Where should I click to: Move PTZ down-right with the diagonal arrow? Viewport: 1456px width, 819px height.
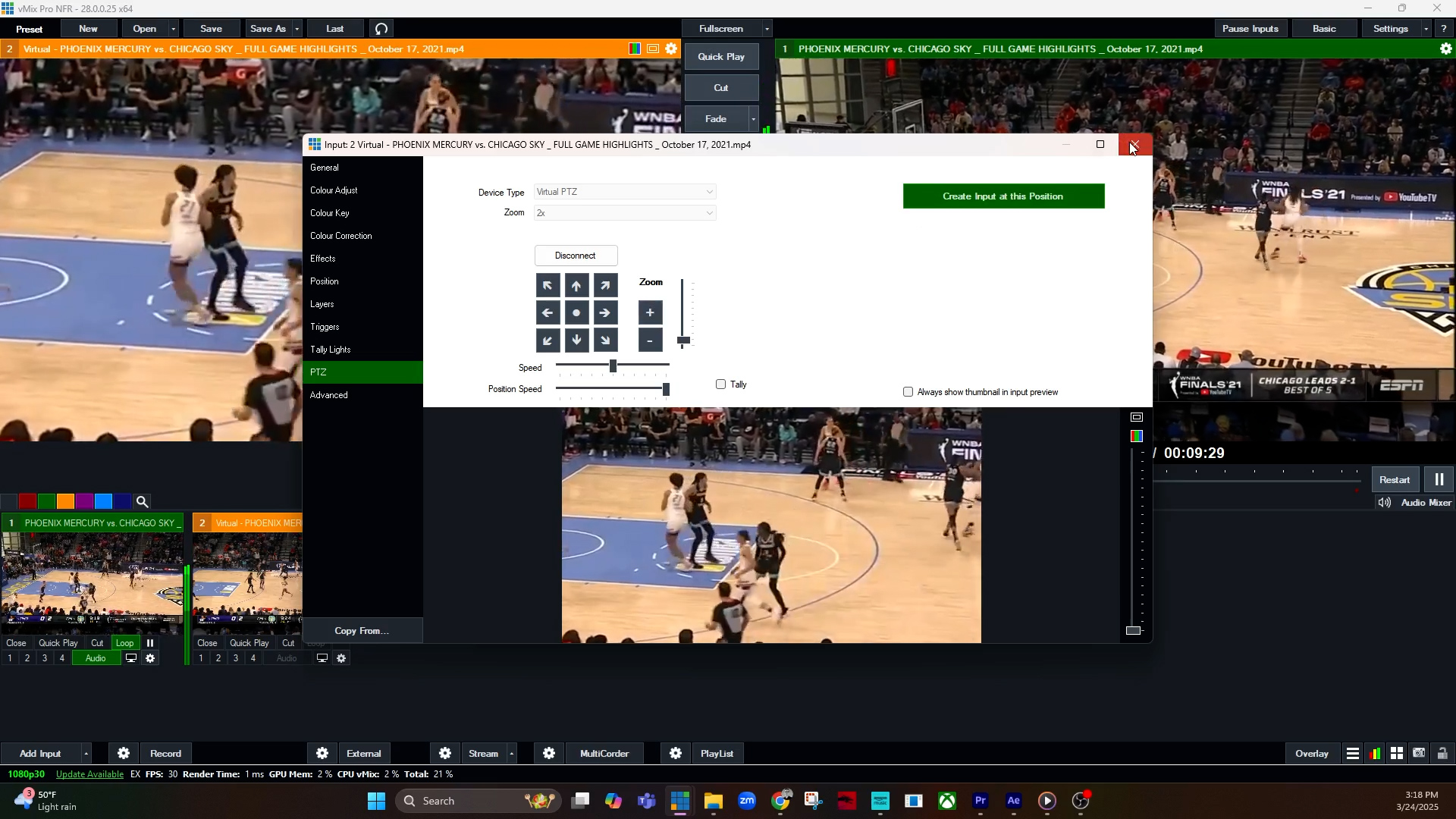[605, 340]
